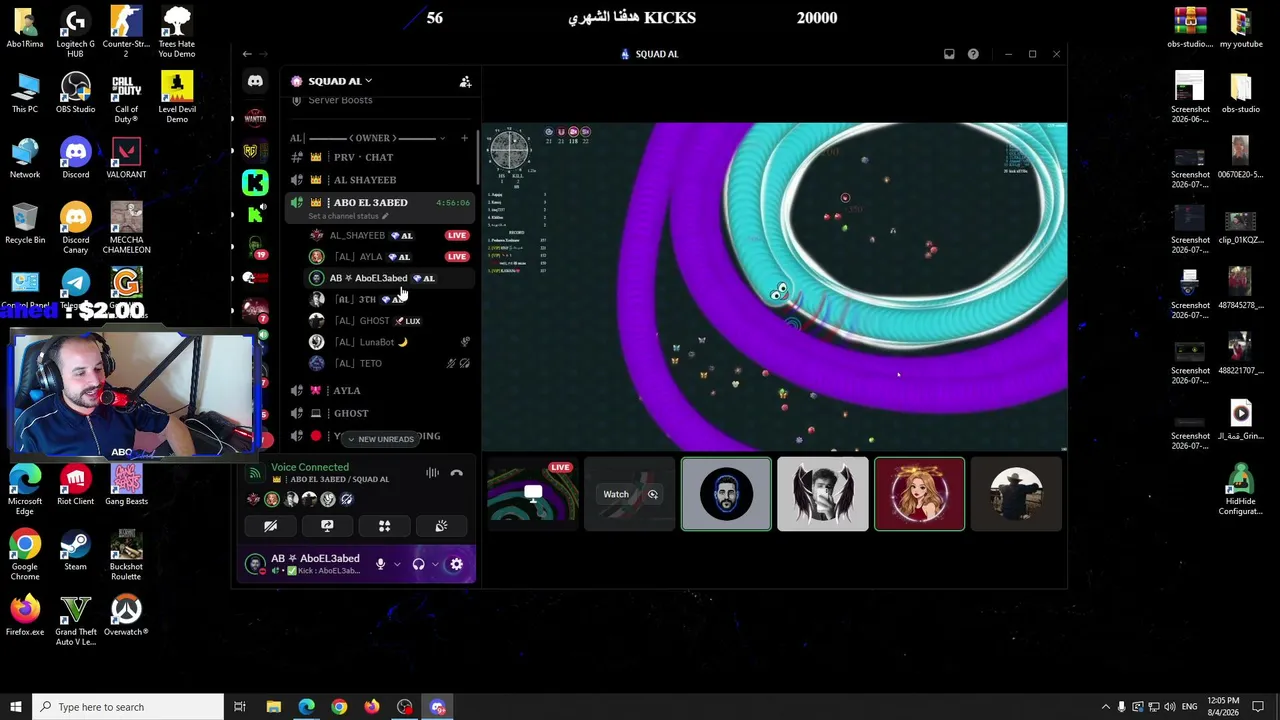This screenshot has width=1280, height=720.
Task: Jump to NEW UNREADS
Action: [380, 439]
